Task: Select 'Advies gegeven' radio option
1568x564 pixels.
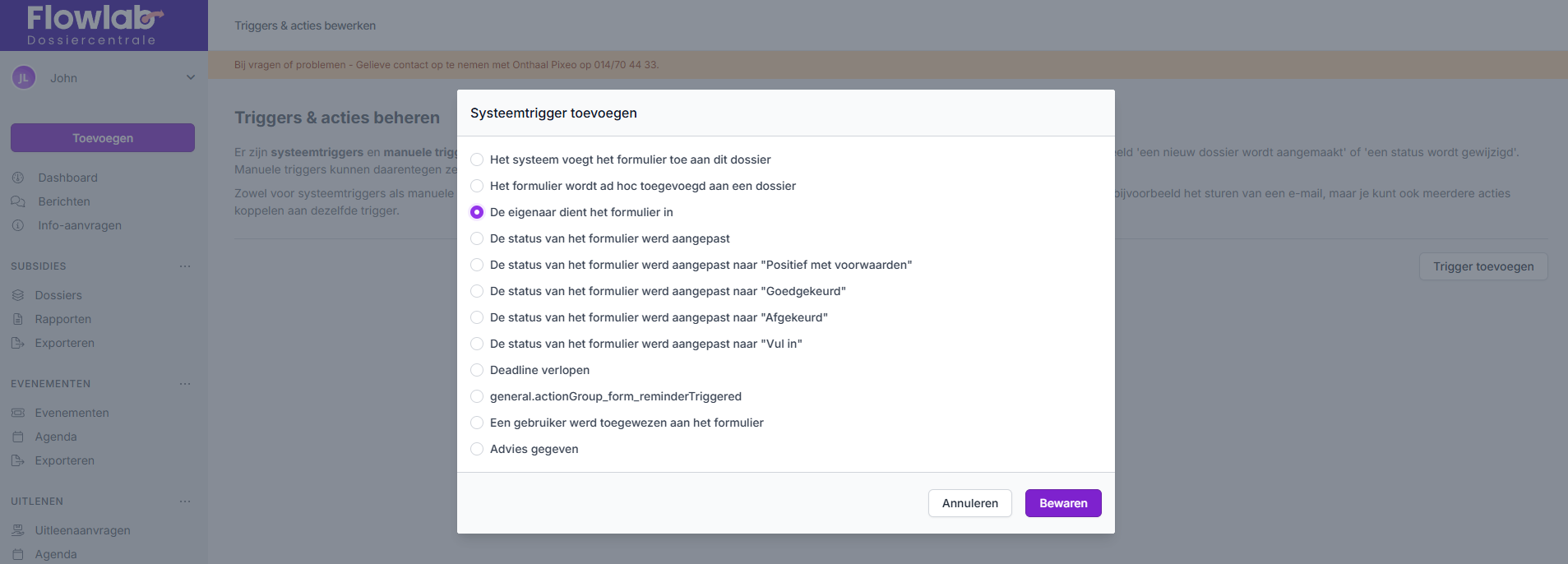Action: [477, 449]
